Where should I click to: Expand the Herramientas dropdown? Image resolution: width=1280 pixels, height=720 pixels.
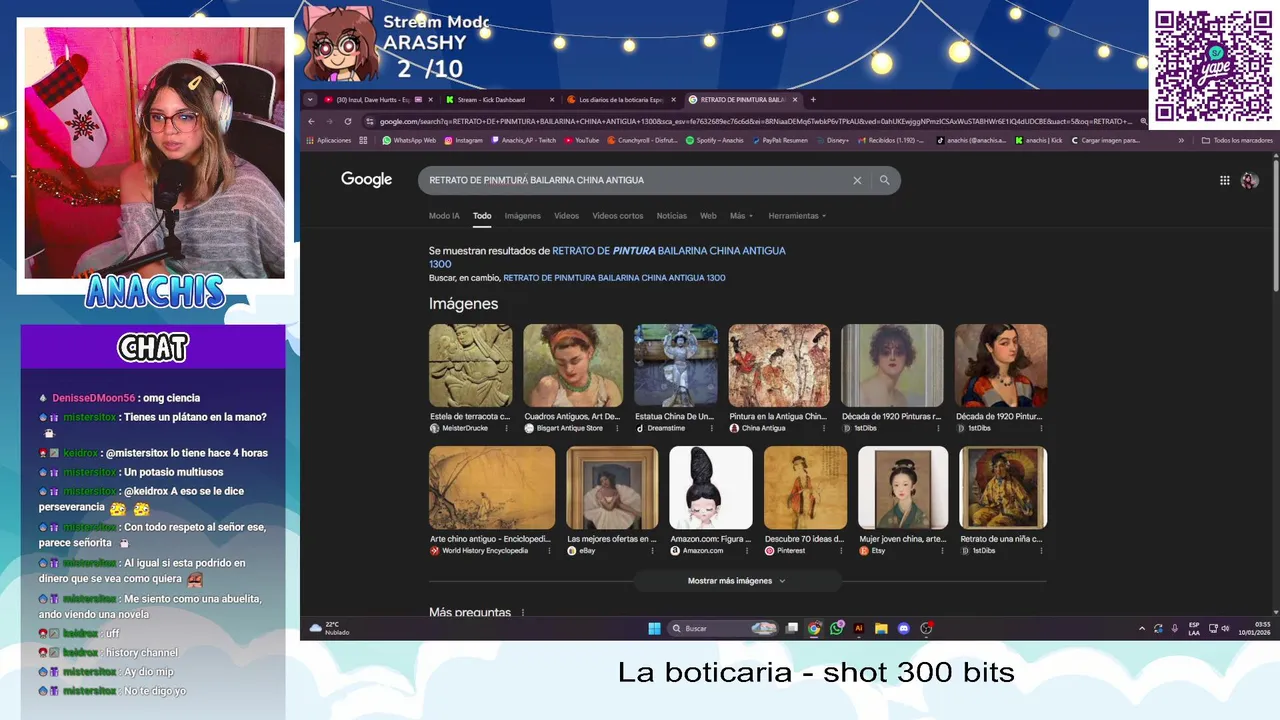click(797, 216)
